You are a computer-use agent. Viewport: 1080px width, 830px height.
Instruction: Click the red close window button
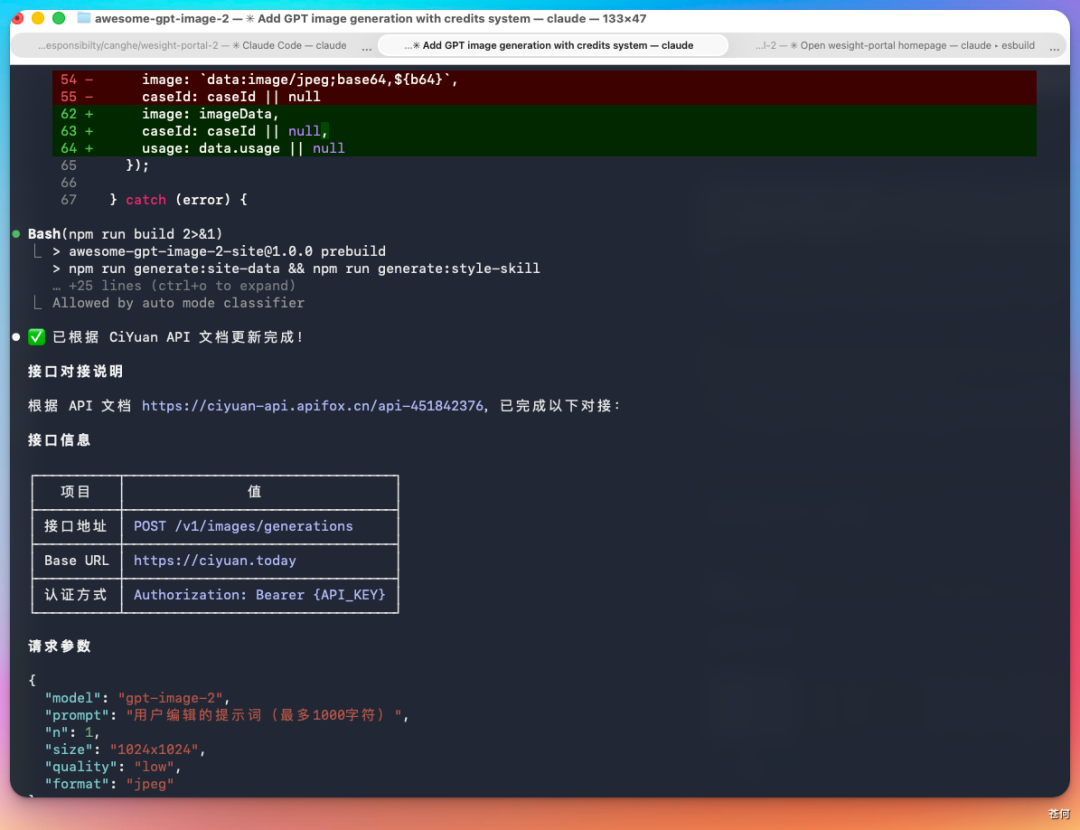17,18
